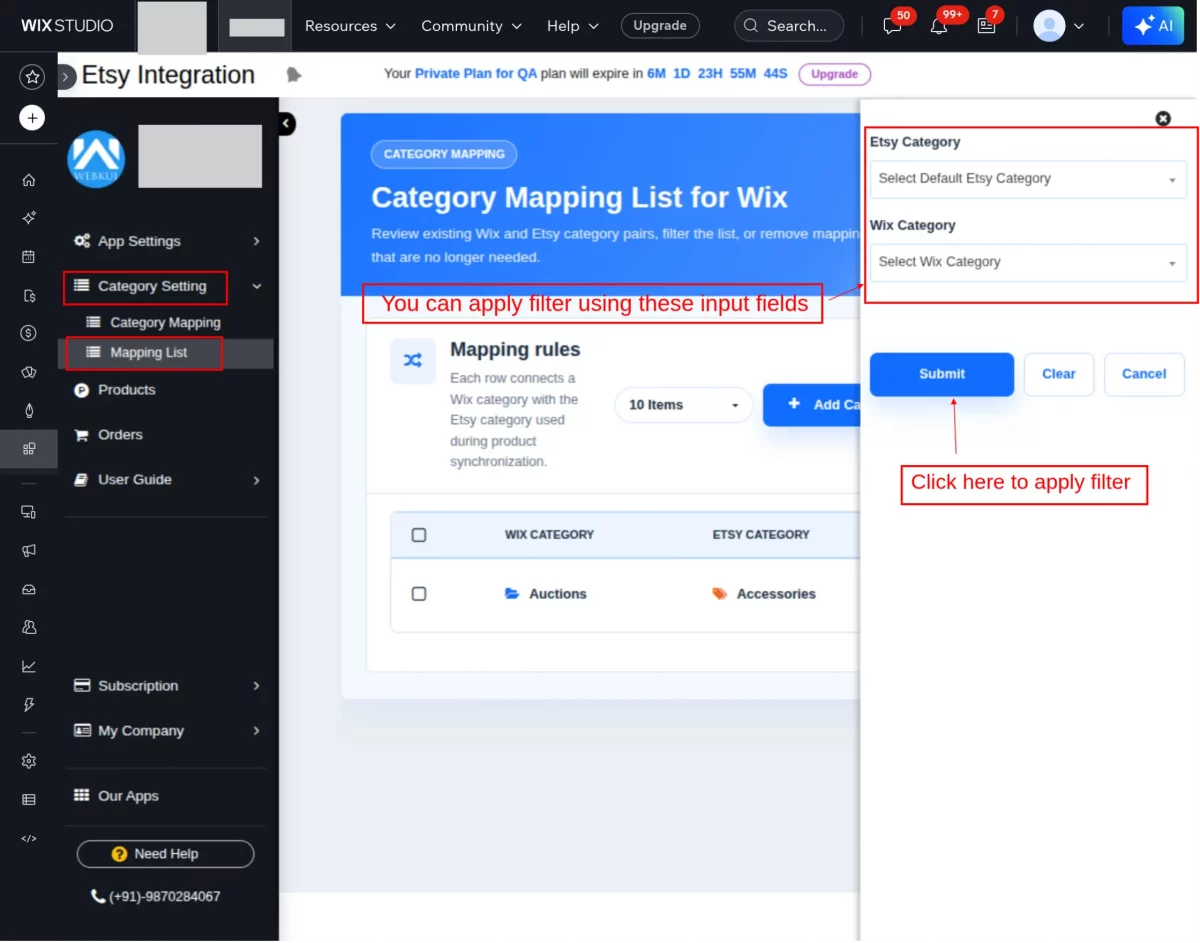Viewport: 1200px width, 943px height.
Task: Click the Upgrade button in top bar
Action: (x=660, y=26)
